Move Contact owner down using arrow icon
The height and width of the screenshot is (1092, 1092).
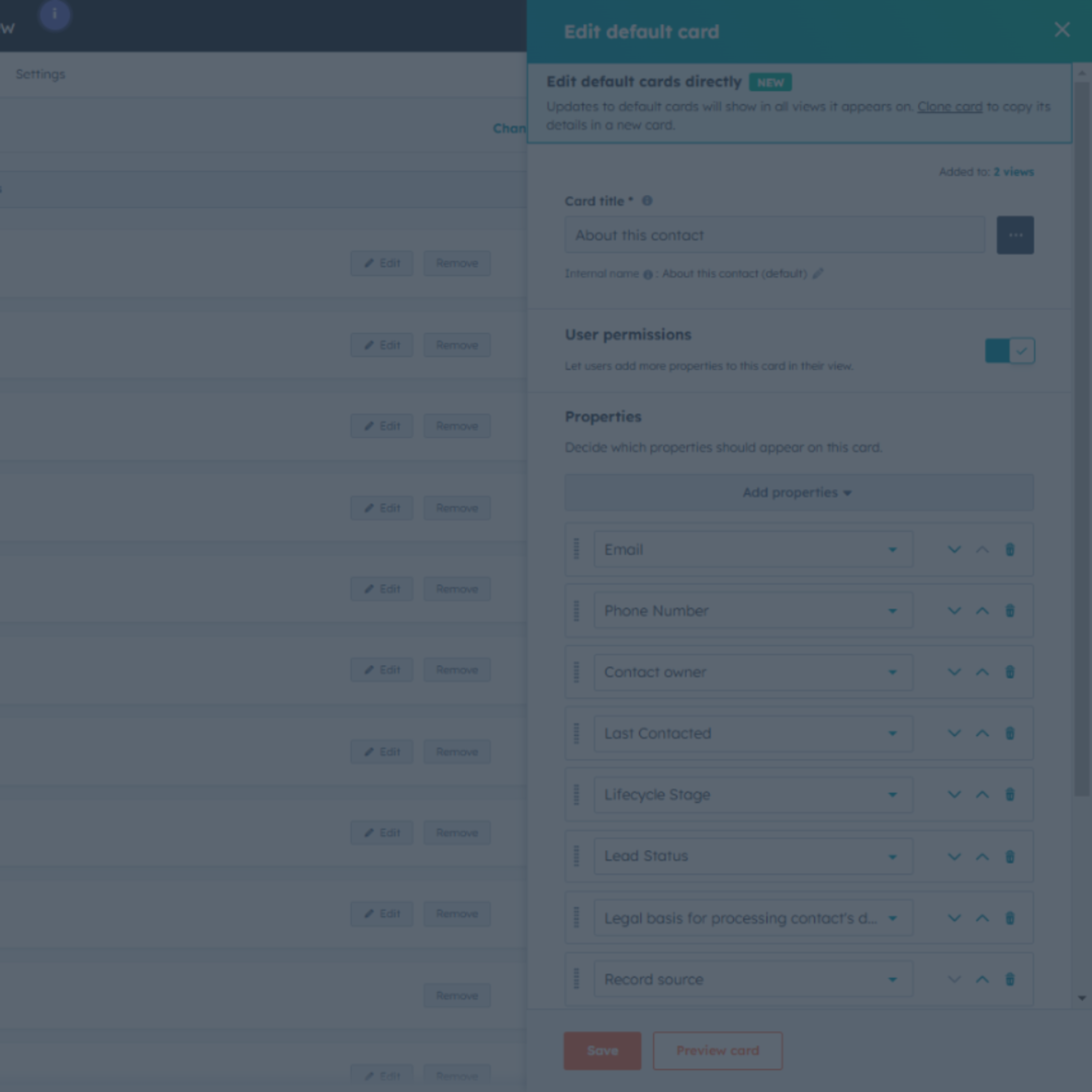pos(954,672)
